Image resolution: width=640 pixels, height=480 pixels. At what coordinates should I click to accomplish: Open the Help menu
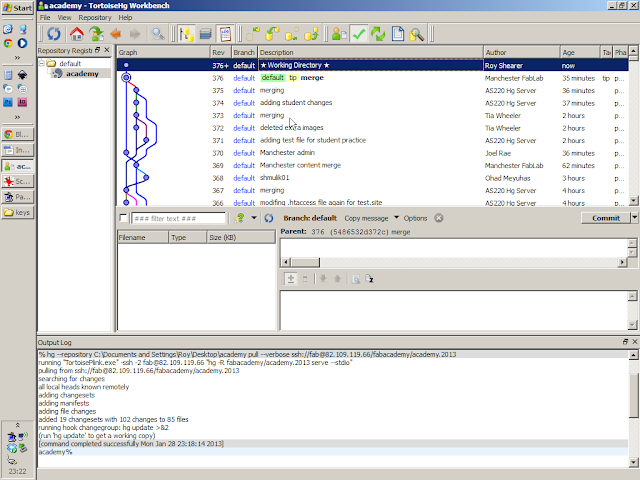(x=125, y=18)
